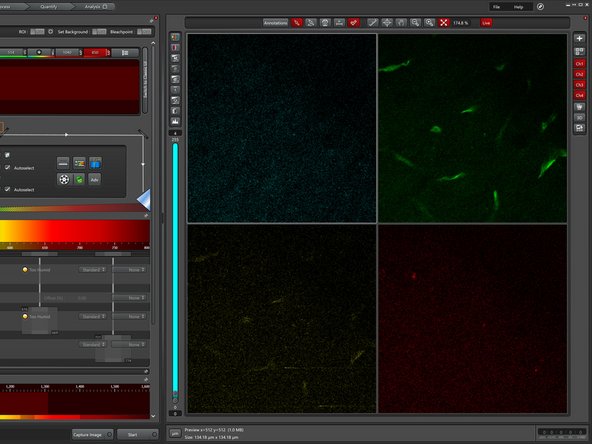Select the center crosshair pan tool
Image resolution: width=592 pixels, height=444 pixels.
pos(387,23)
